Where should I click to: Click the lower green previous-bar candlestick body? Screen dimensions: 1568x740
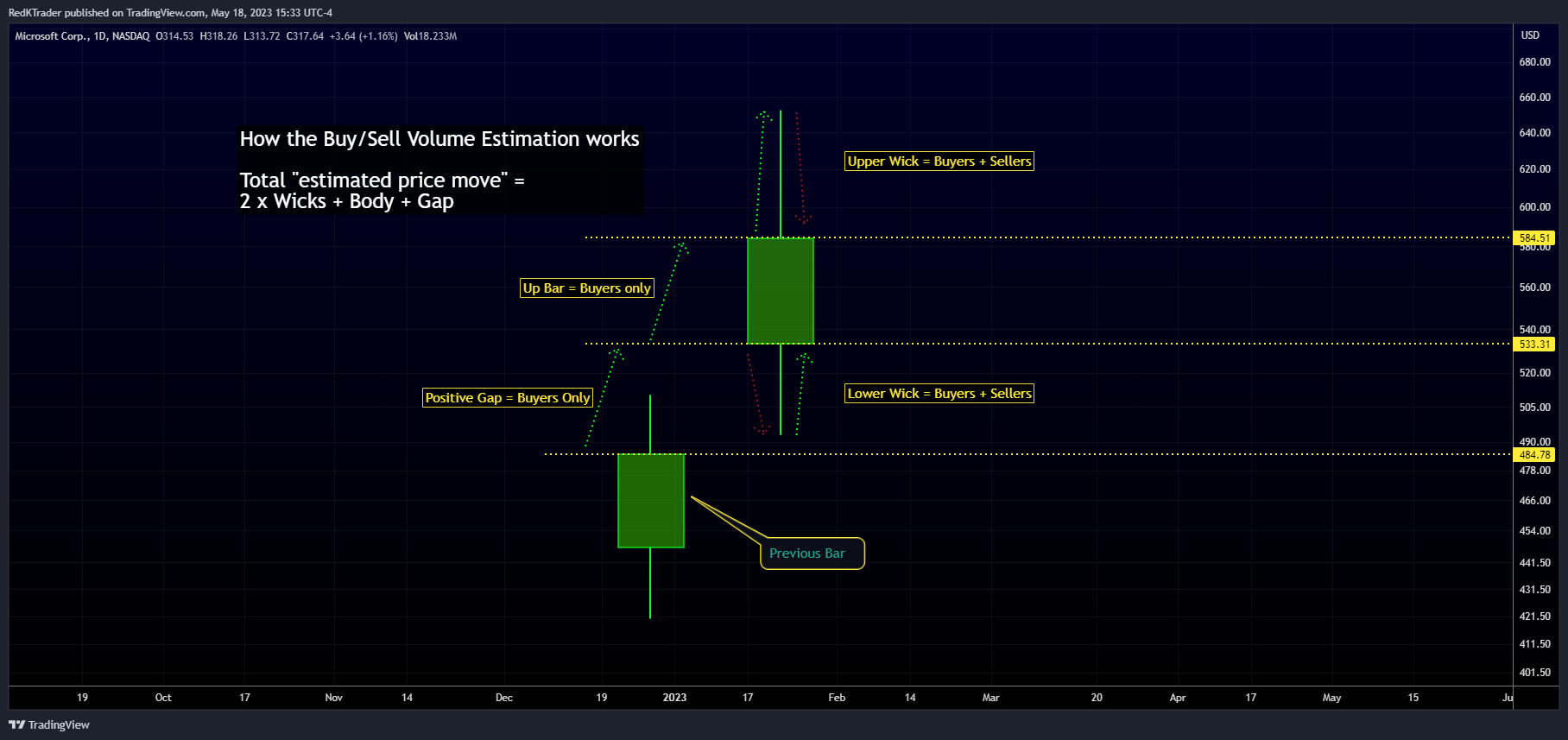[651, 501]
